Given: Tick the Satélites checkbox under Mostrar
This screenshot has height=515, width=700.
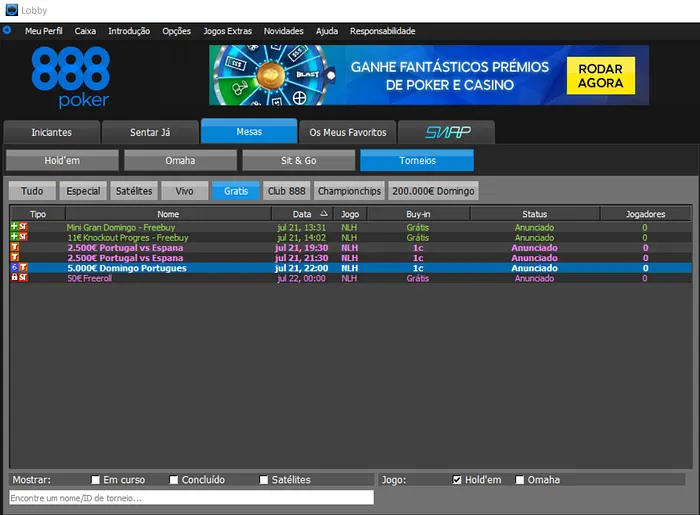Looking at the screenshot, I should coord(264,480).
